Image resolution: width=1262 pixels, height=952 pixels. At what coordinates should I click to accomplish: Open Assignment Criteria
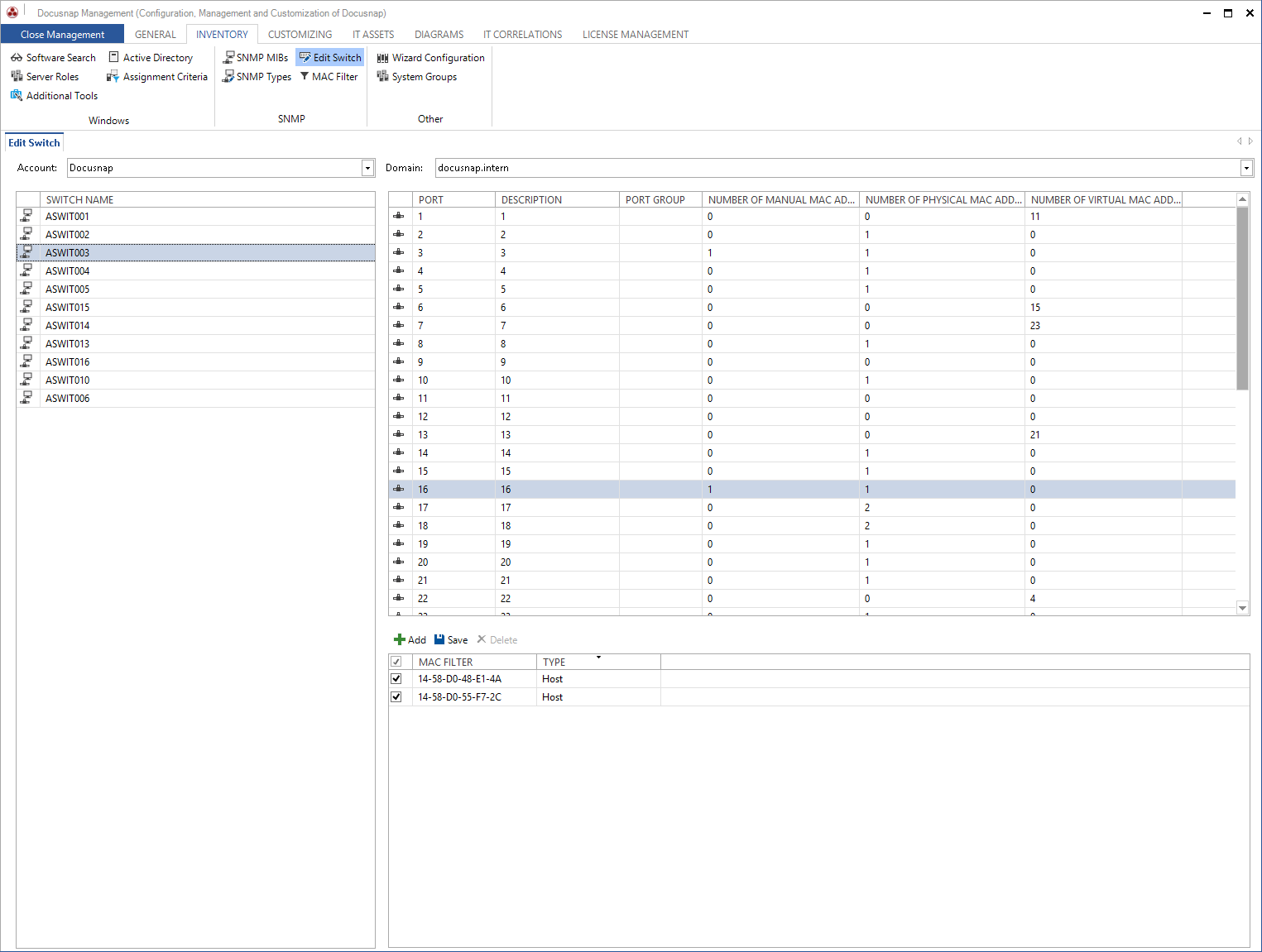click(x=157, y=77)
